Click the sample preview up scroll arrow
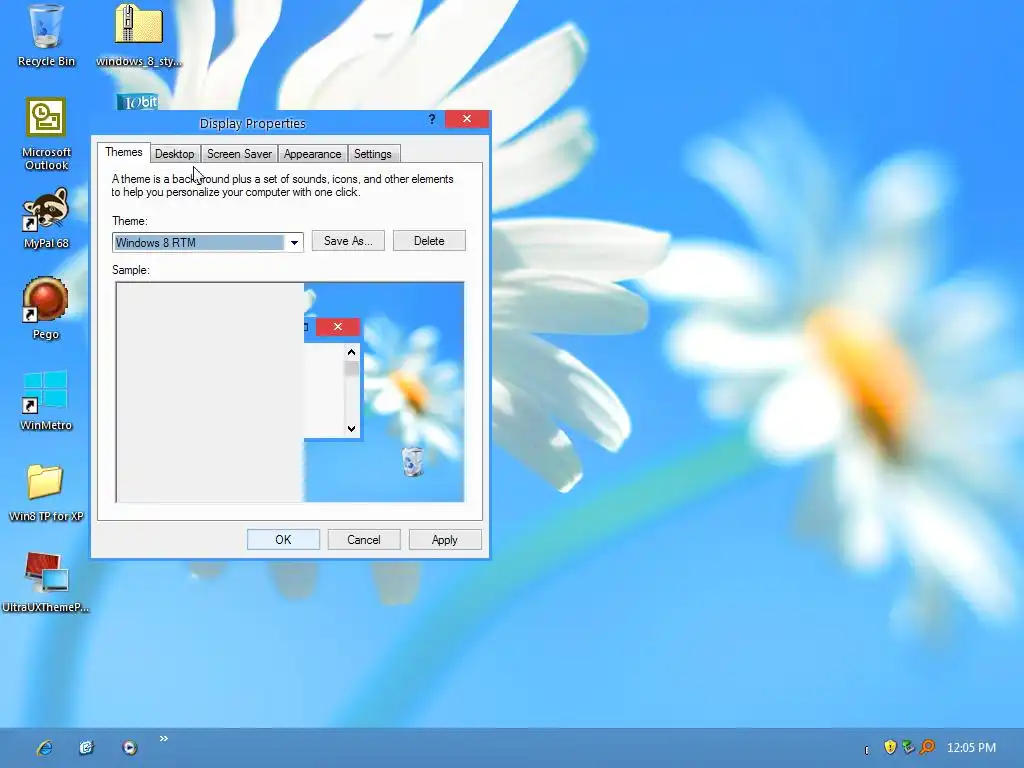The width and height of the screenshot is (1024, 768). (x=351, y=353)
